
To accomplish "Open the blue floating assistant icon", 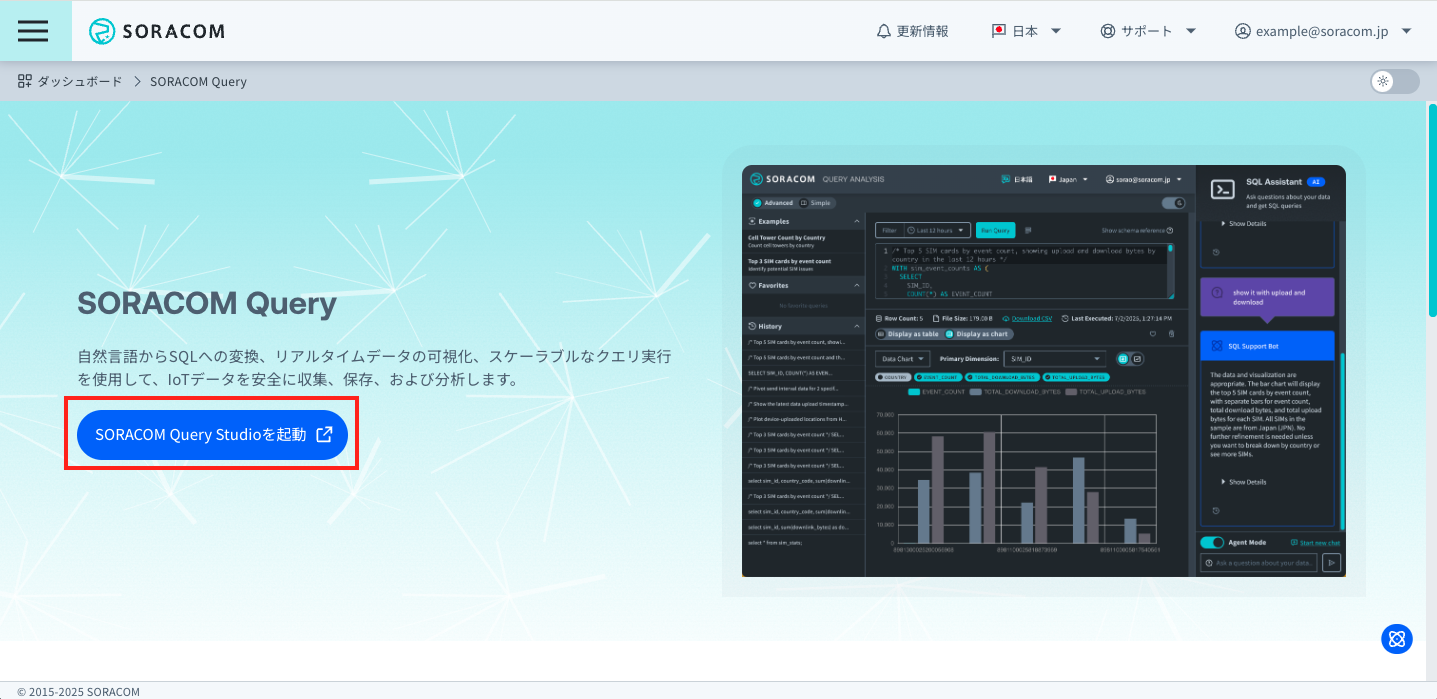I will (1397, 638).
